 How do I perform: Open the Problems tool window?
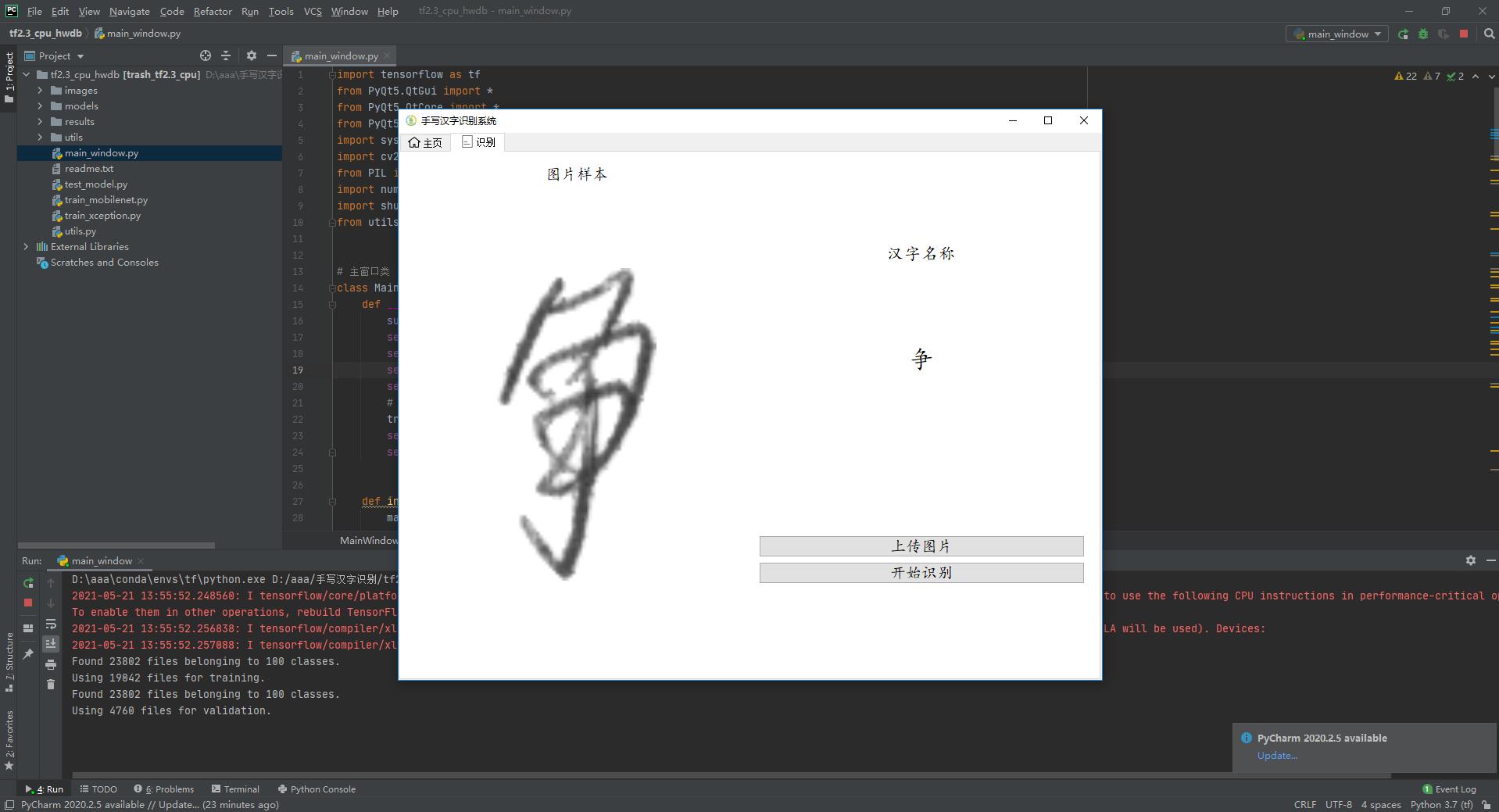pyautogui.click(x=163, y=789)
